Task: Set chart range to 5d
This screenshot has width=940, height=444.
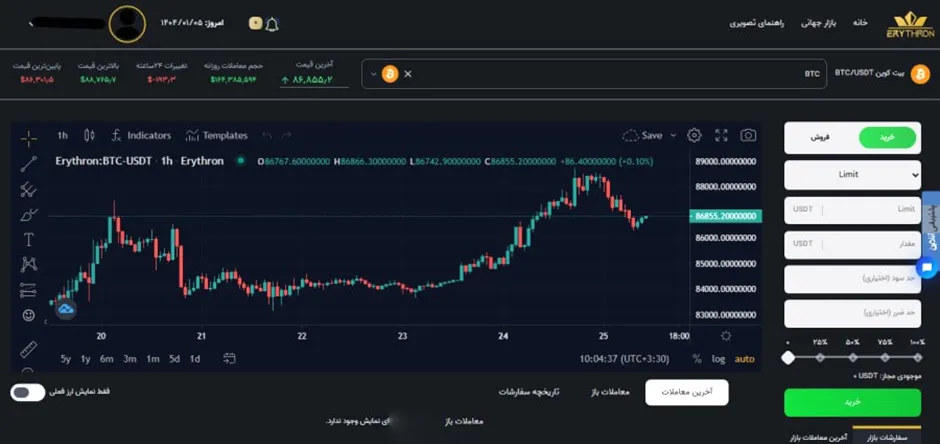Action: [x=174, y=359]
